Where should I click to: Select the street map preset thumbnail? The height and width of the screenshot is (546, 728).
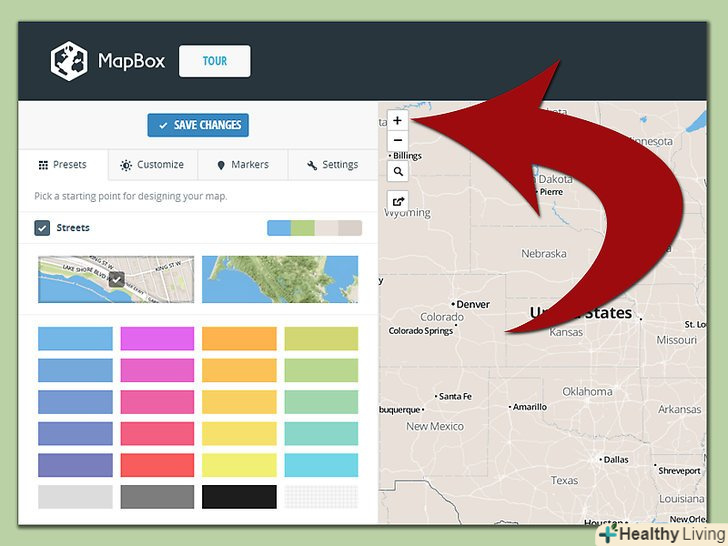click(116, 280)
